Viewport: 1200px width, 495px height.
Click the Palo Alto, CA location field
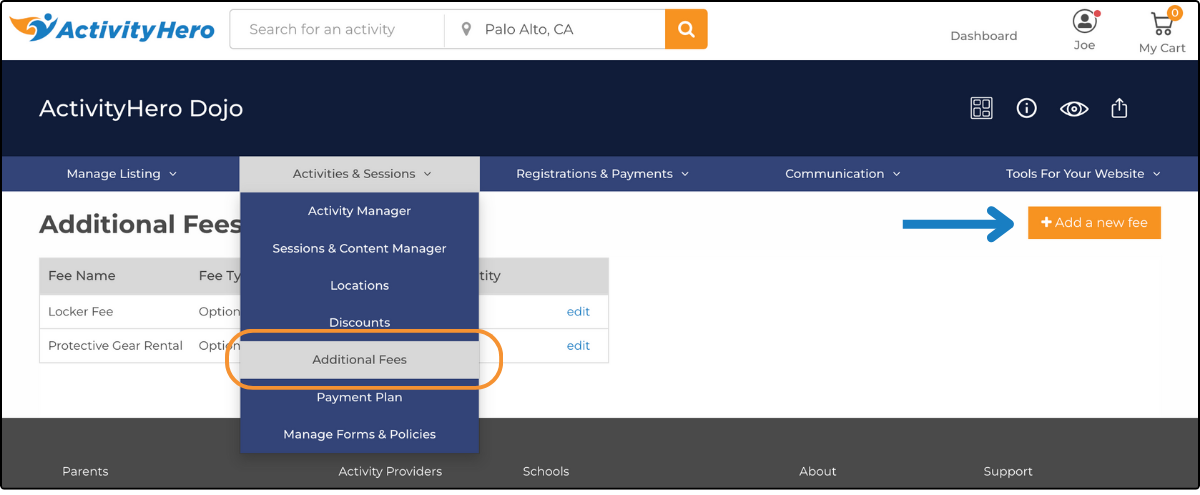coord(555,29)
